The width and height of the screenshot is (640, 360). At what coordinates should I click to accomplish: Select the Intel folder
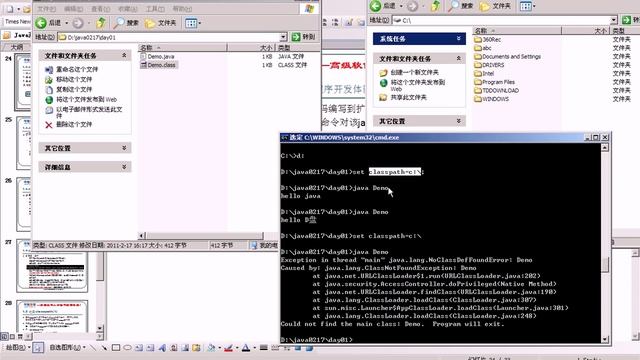[x=484, y=73]
